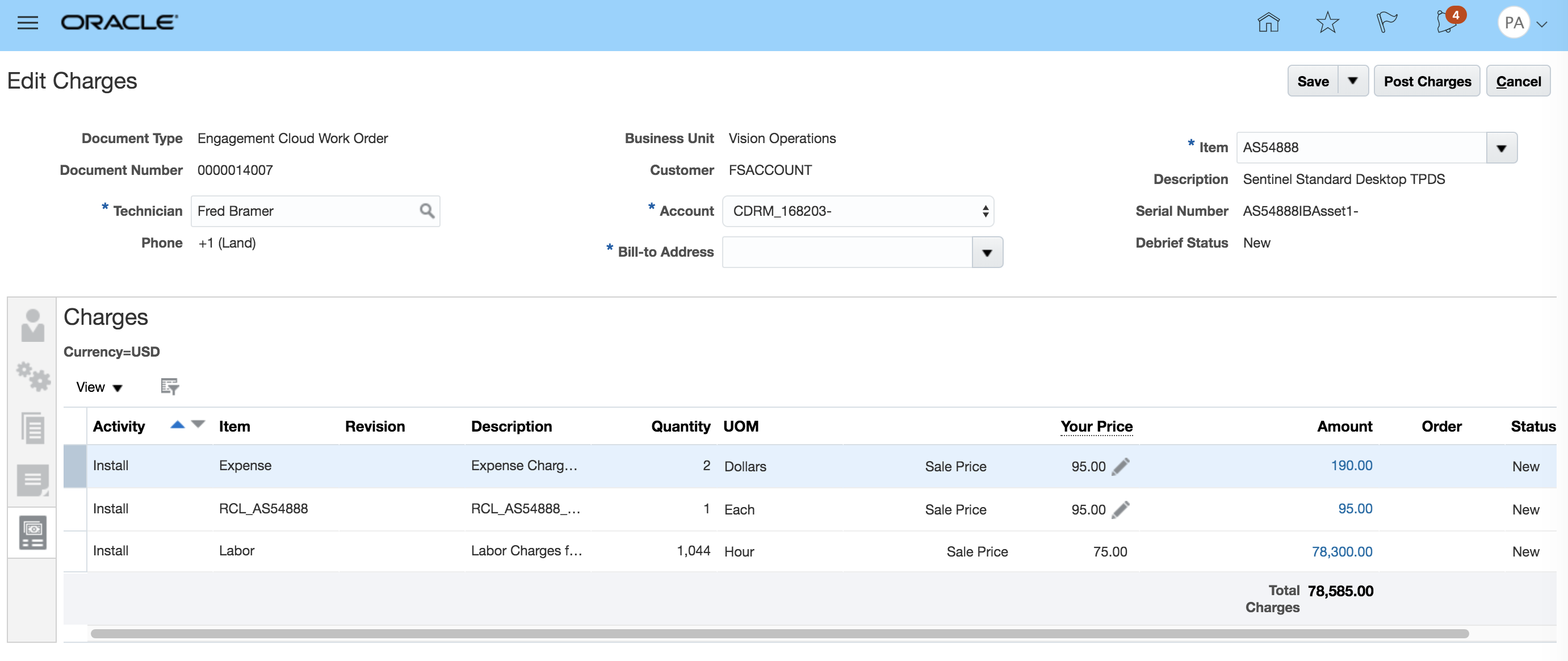This screenshot has width=1568, height=661.
Task: Open Favorites star icon
Action: coord(1327,23)
